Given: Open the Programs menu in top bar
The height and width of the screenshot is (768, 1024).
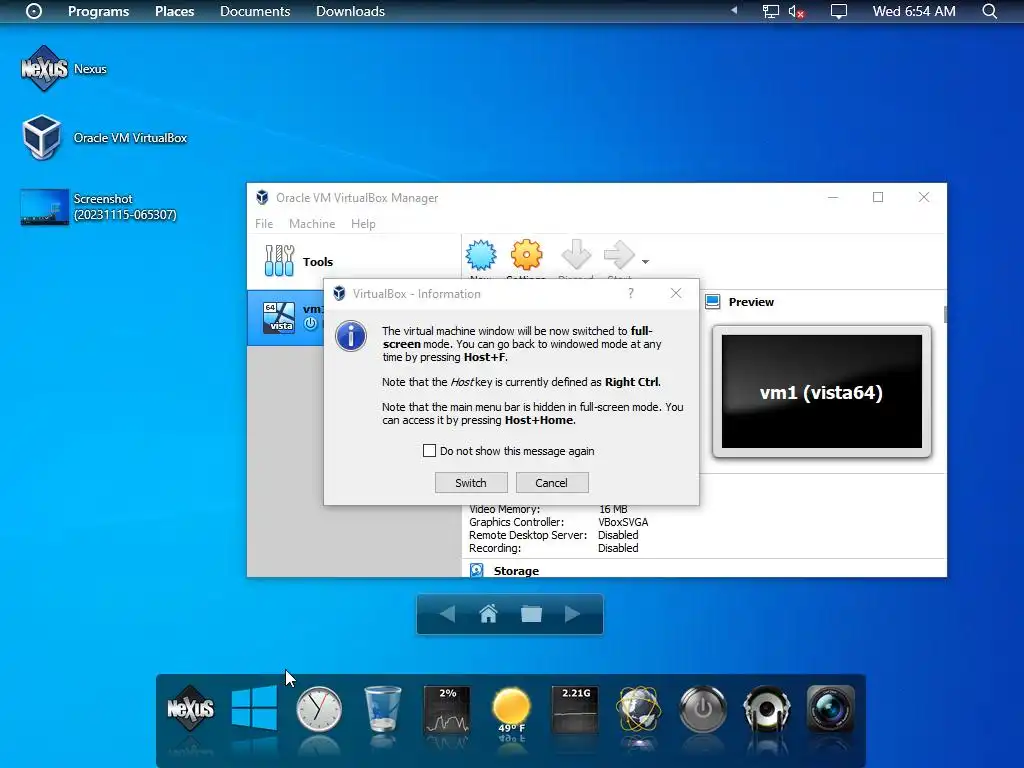Looking at the screenshot, I should click(99, 11).
